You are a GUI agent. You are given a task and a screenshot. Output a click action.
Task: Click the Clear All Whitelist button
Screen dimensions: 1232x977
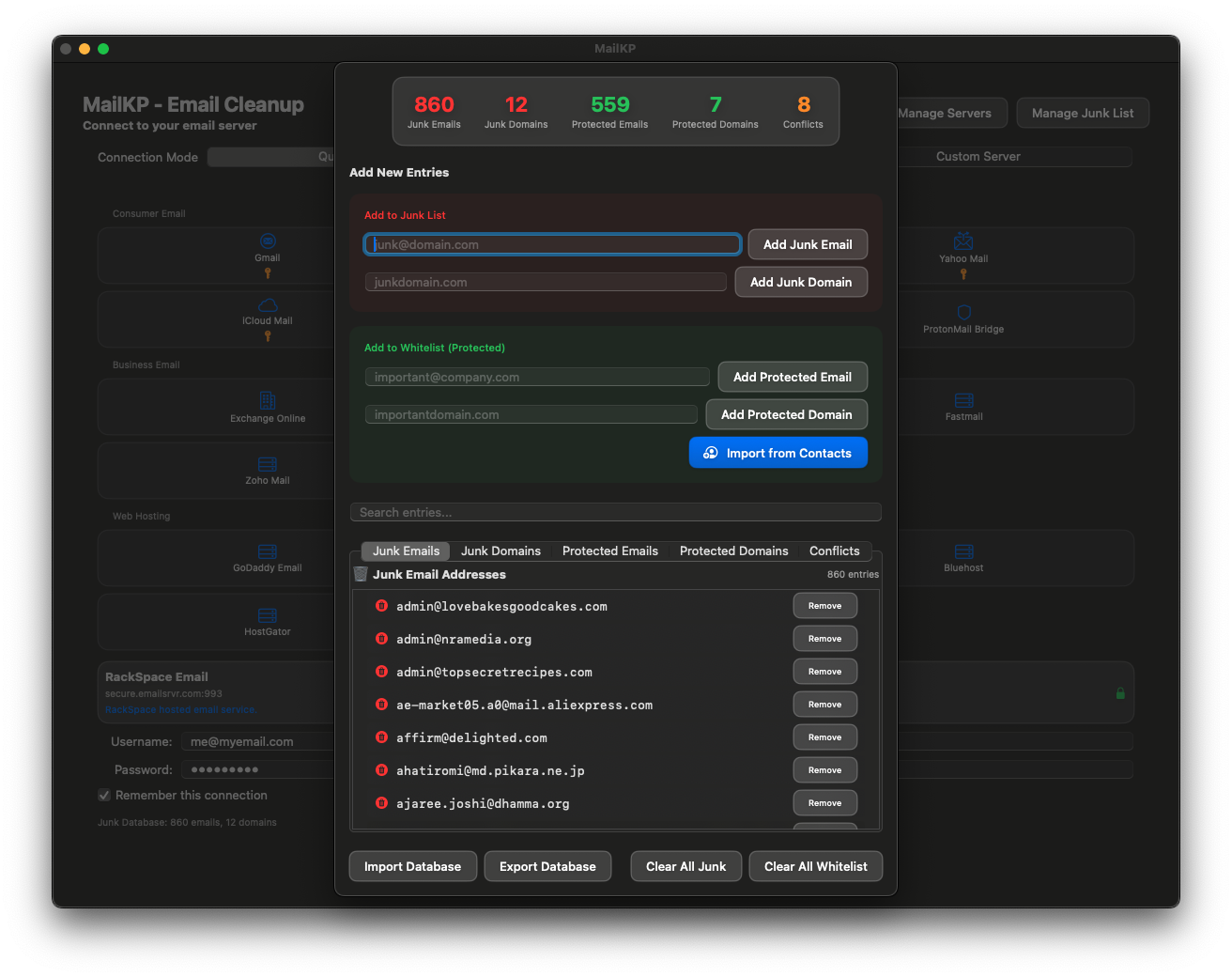coord(816,866)
